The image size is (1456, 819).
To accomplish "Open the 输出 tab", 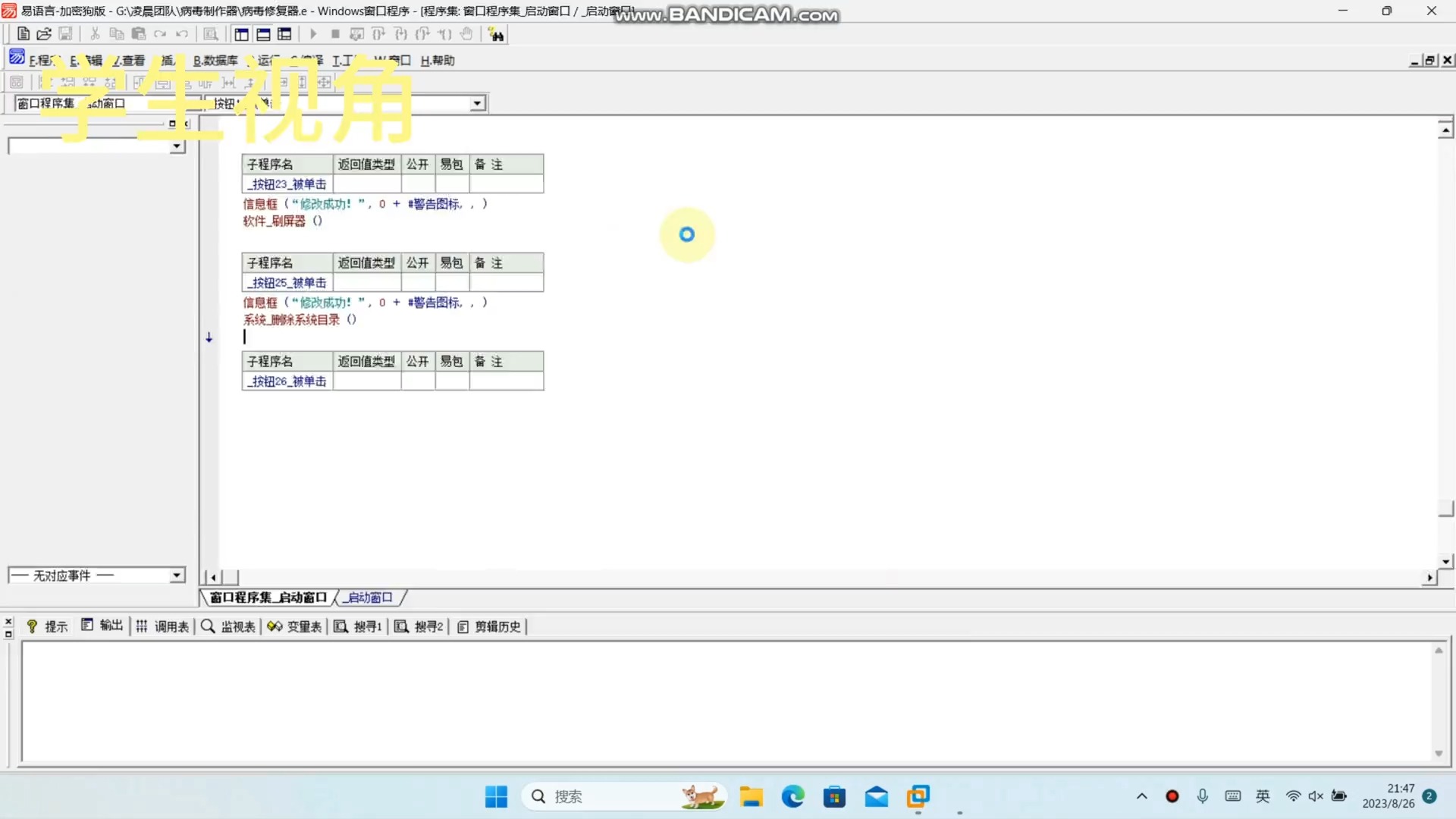I will [x=102, y=626].
